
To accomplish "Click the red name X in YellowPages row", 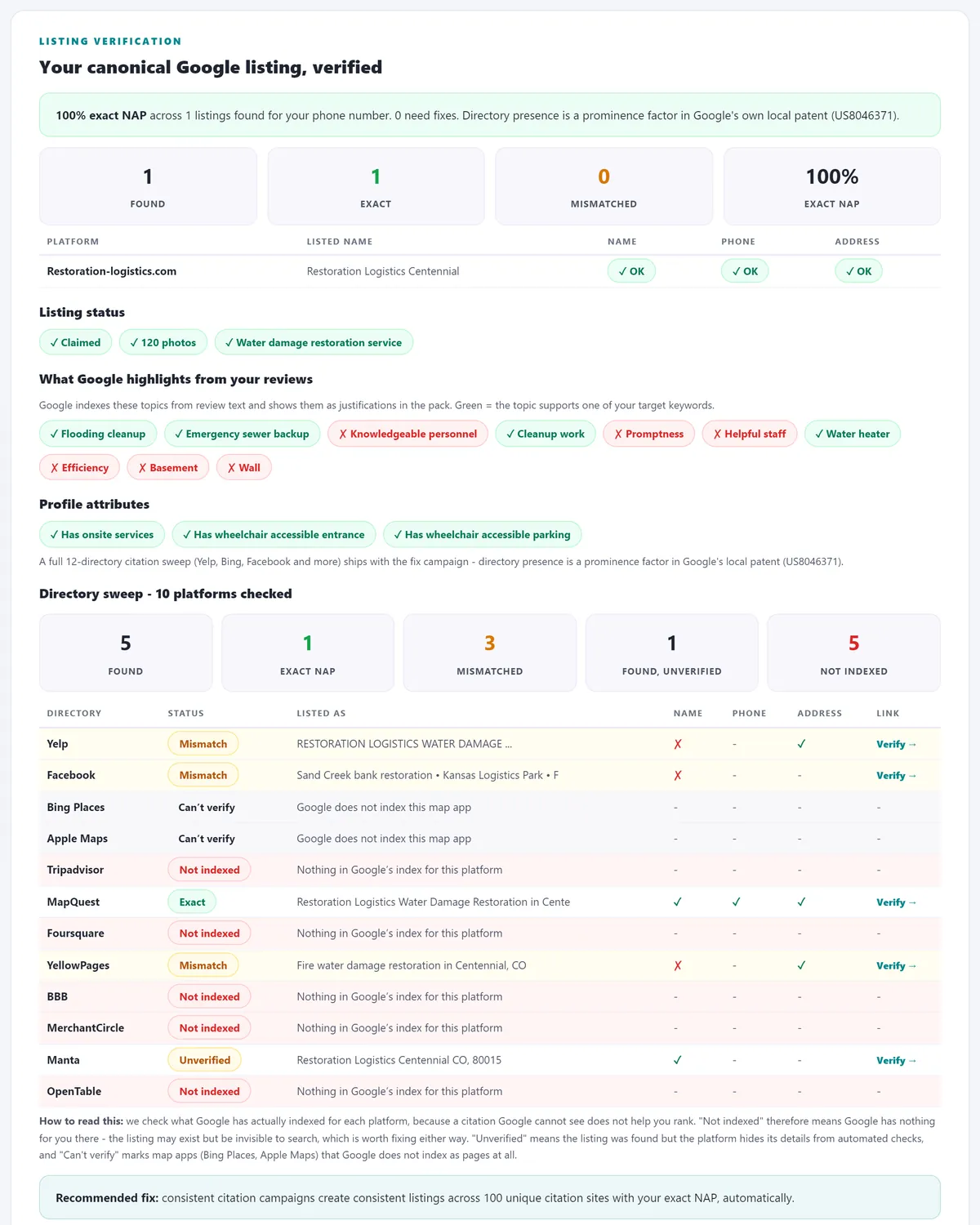I will (678, 965).
